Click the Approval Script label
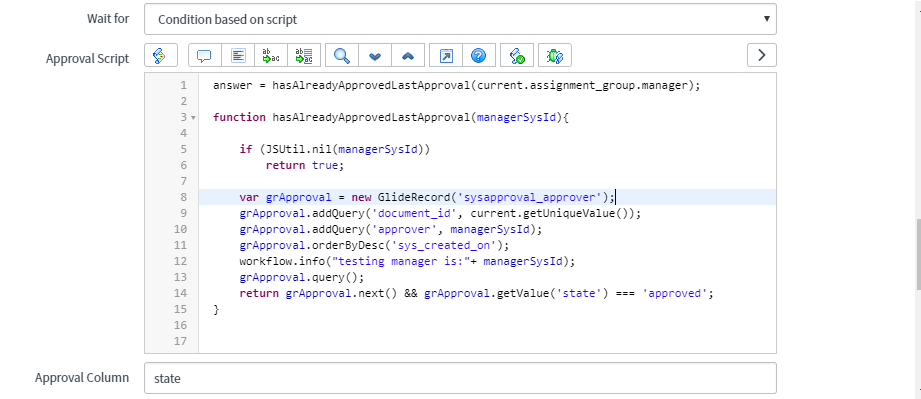 click(x=88, y=58)
